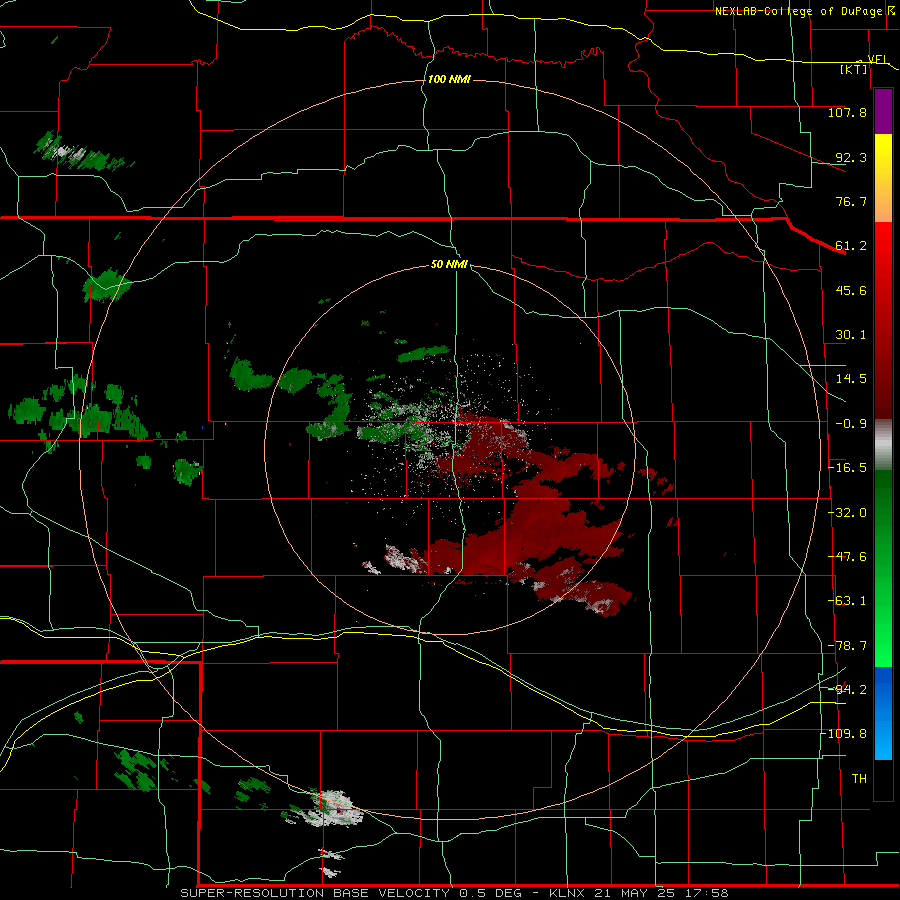Click the -47.6 velocity scale value

(x=847, y=557)
